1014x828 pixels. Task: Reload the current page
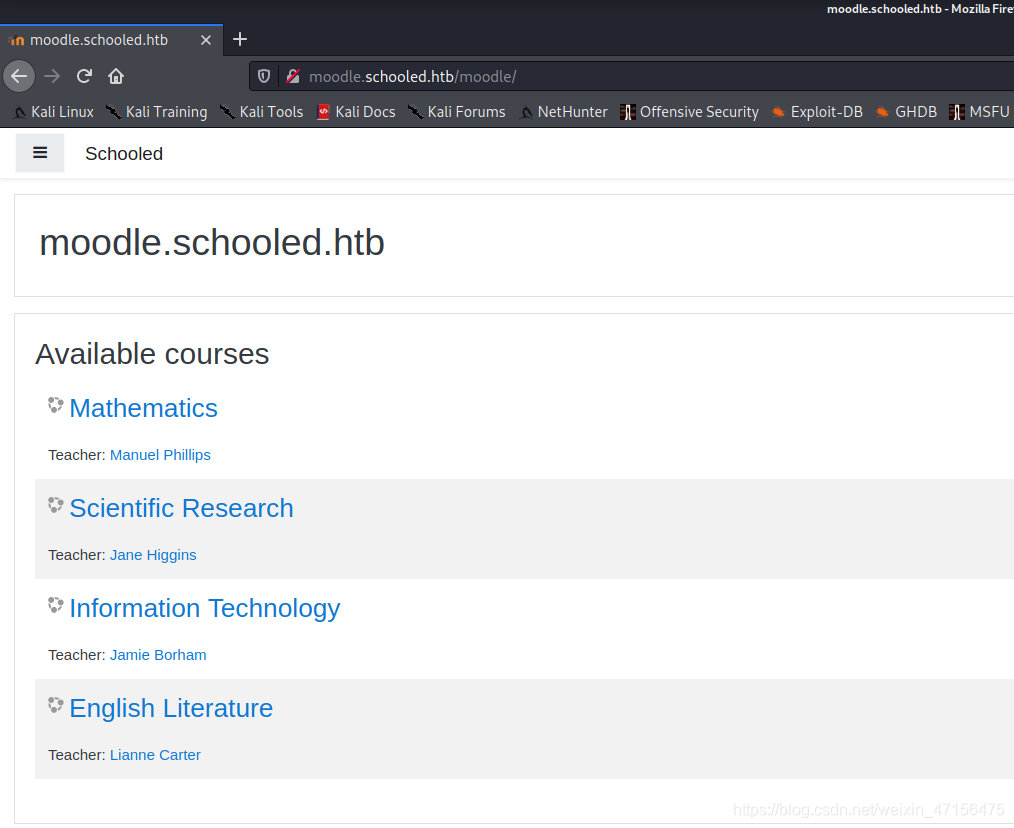click(84, 76)
